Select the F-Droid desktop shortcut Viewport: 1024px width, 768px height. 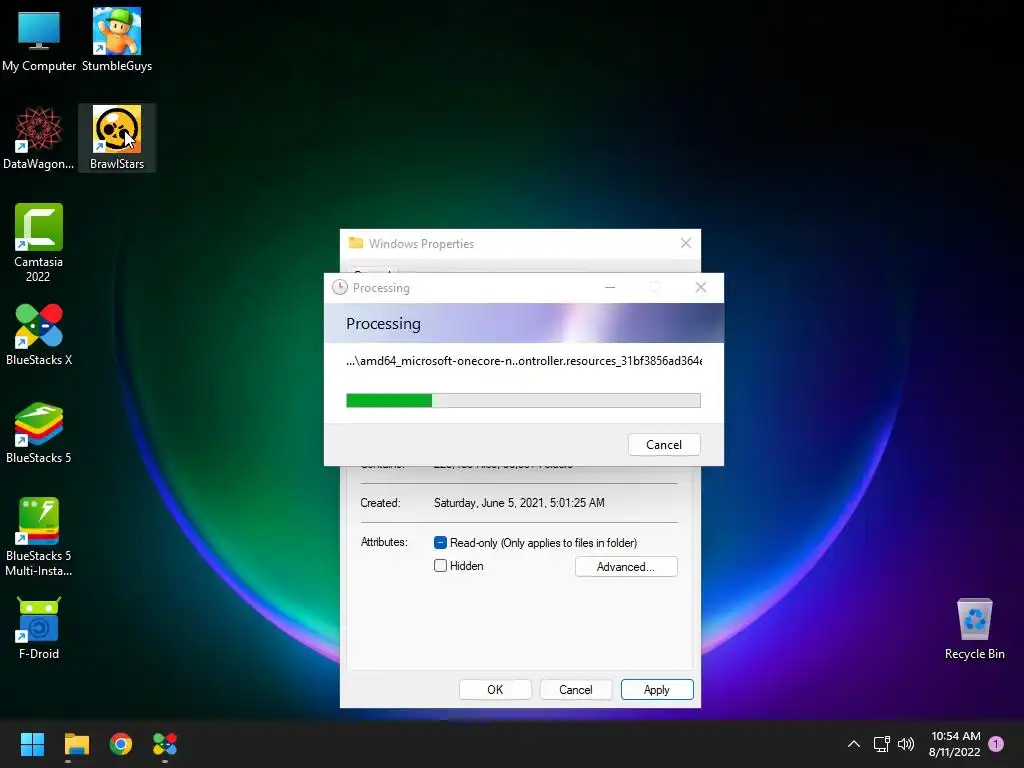coord(39,628)
